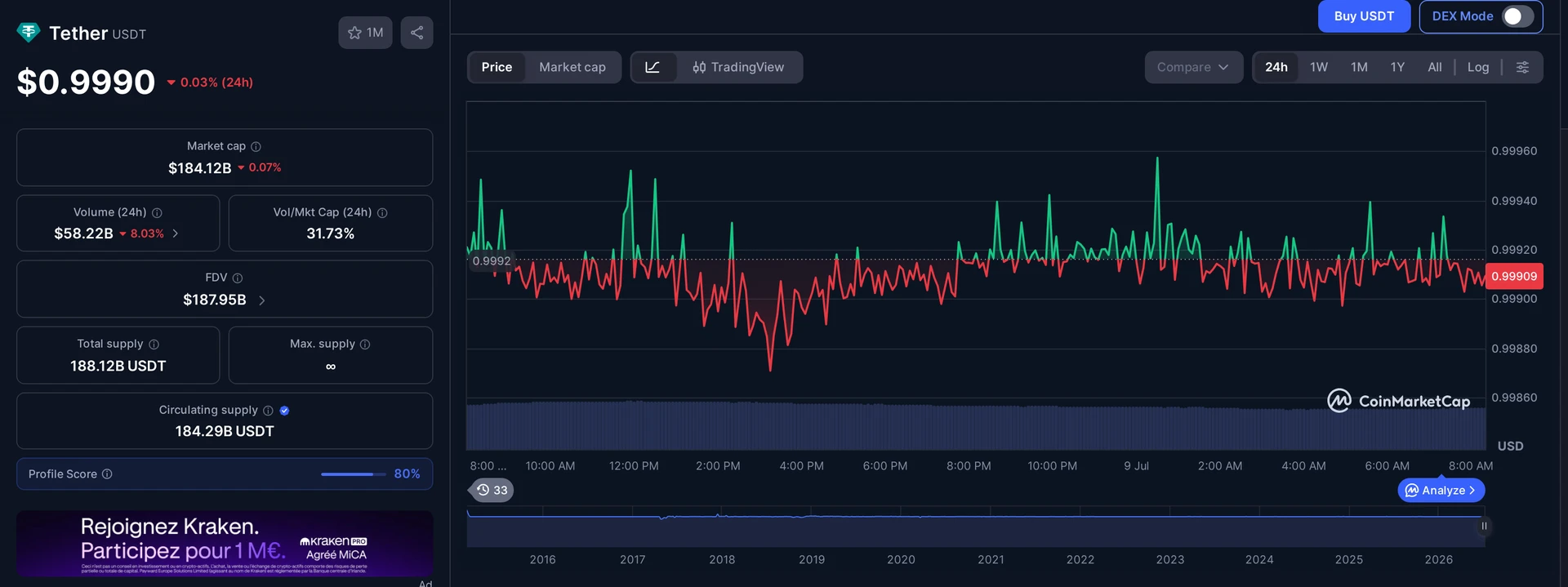This screenshot has height=587, width=1568.
Task: Click the 0.9992 opening price label
Action: point(492,261)
